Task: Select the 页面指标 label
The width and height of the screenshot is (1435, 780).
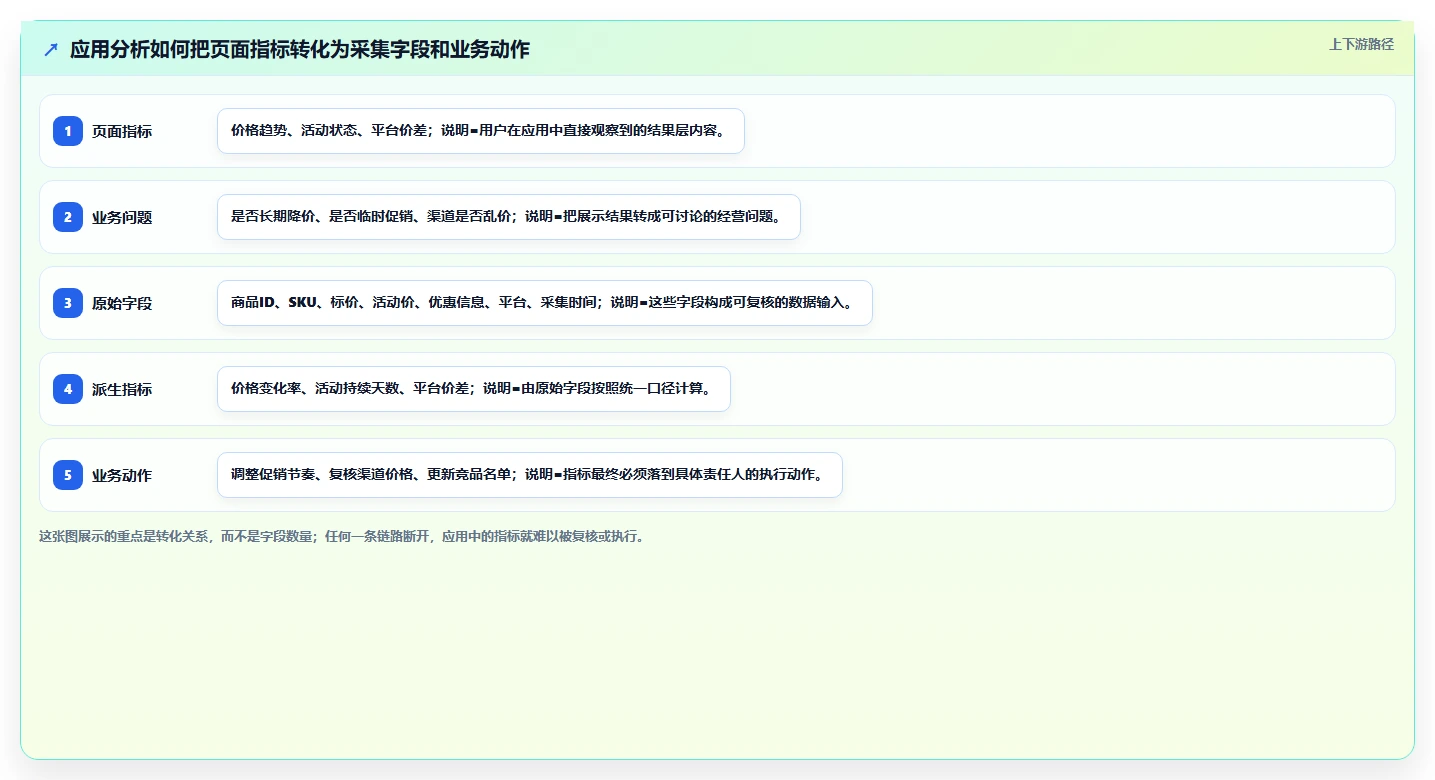Action: point(122,131)
